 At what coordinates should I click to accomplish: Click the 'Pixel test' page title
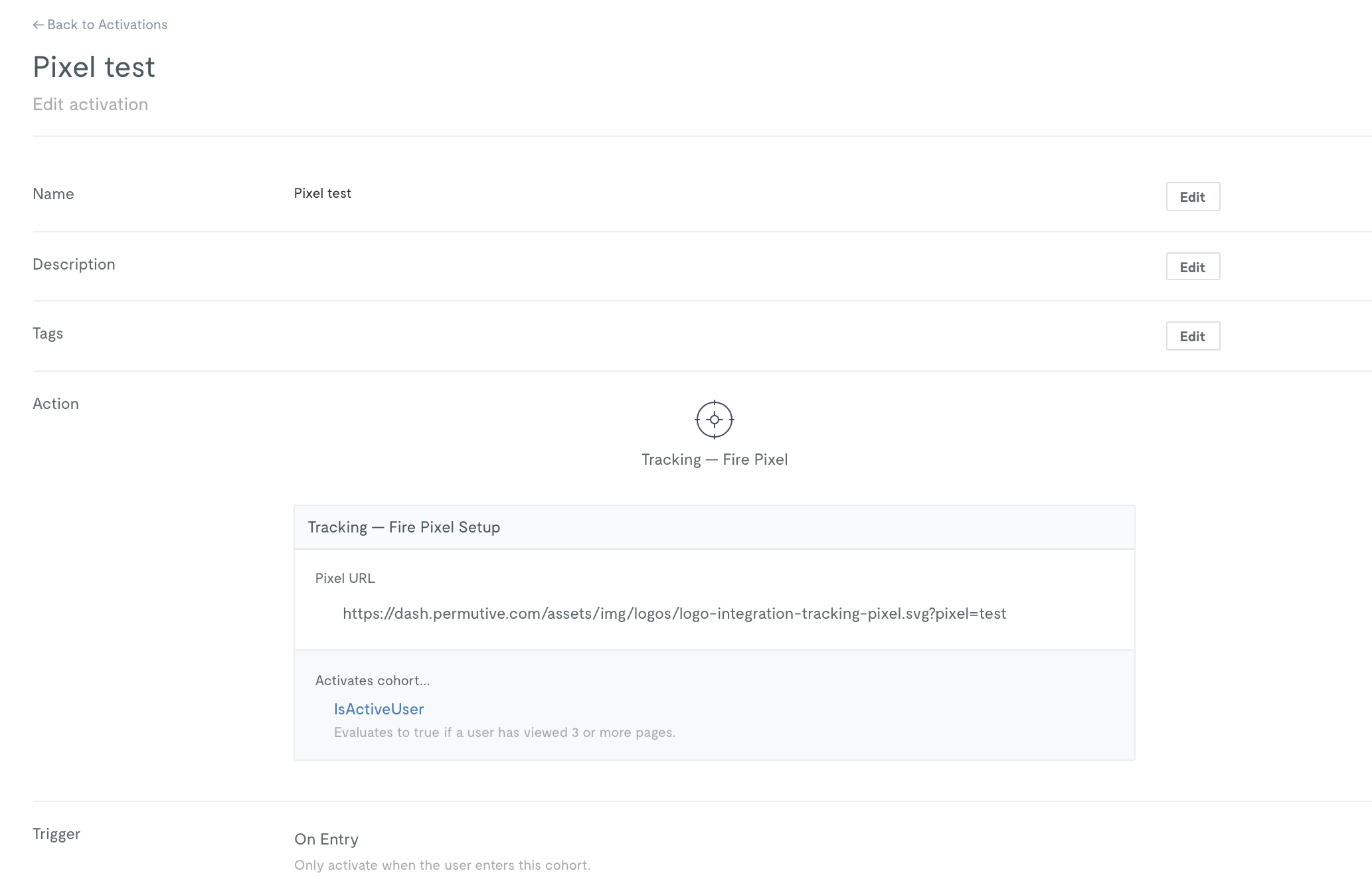[94, 67]
